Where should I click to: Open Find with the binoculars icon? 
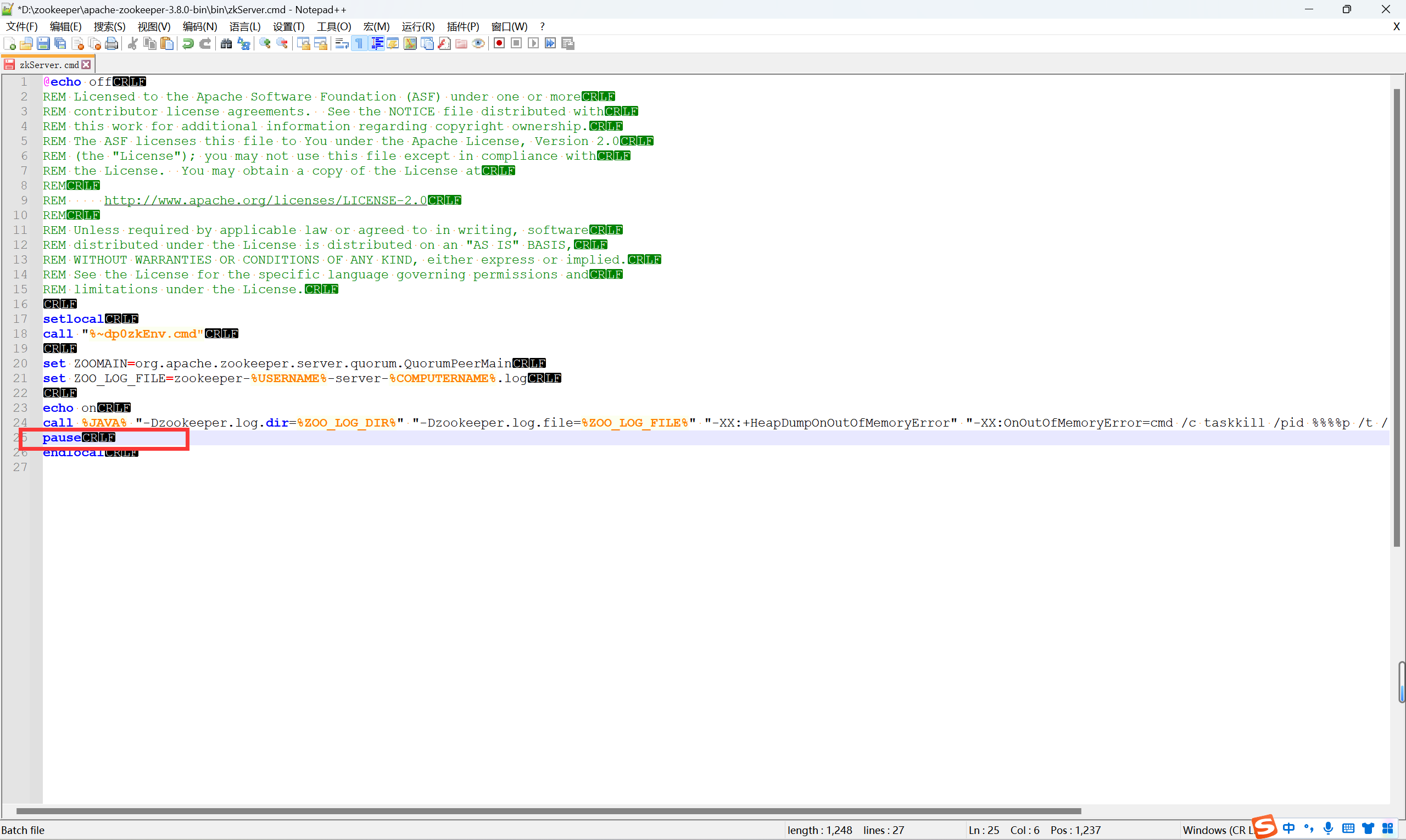click(x=226, y=43)
